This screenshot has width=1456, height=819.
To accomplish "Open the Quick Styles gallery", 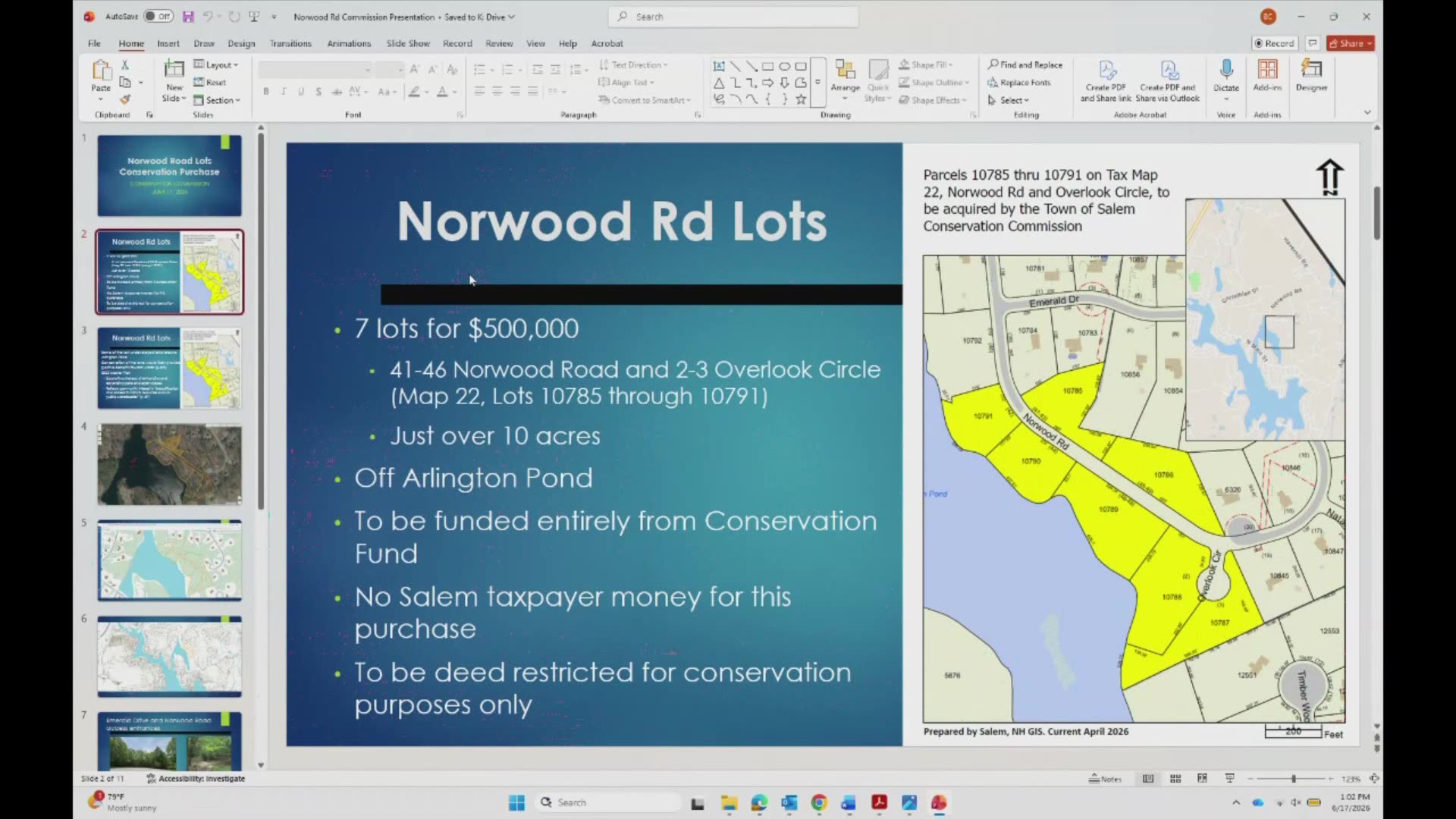I will [x=878, y=81].
